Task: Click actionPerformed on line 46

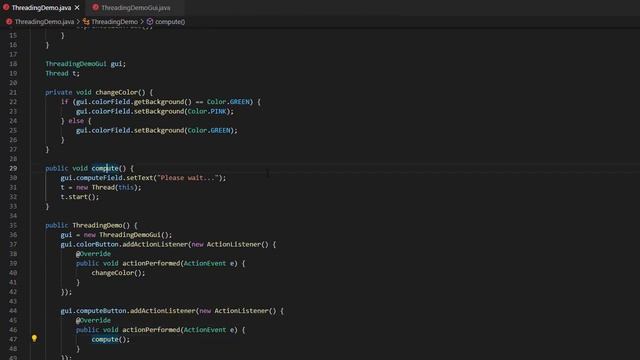Action: [x=151, y=330]
